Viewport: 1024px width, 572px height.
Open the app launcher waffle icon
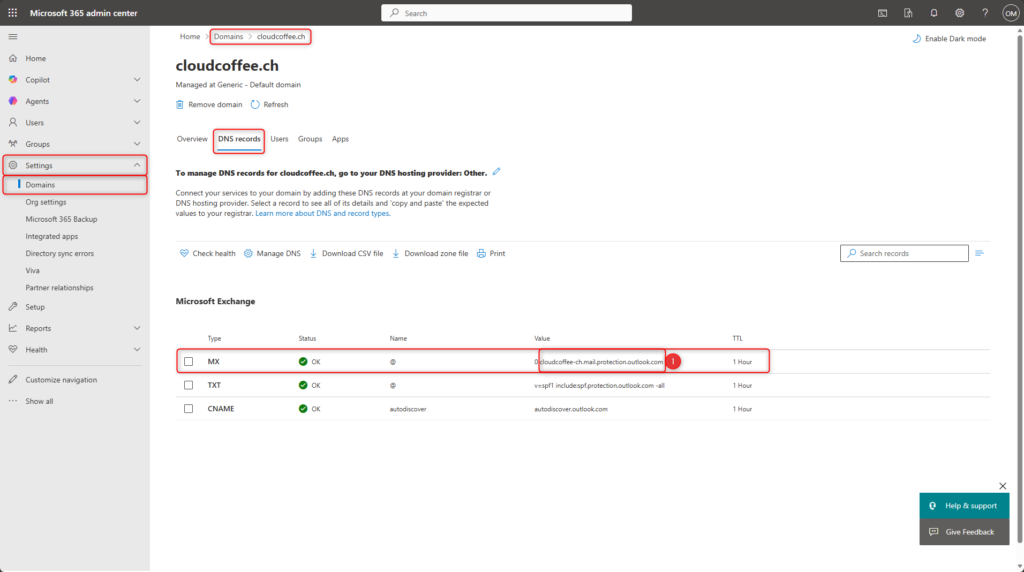[x=12, y=12]
